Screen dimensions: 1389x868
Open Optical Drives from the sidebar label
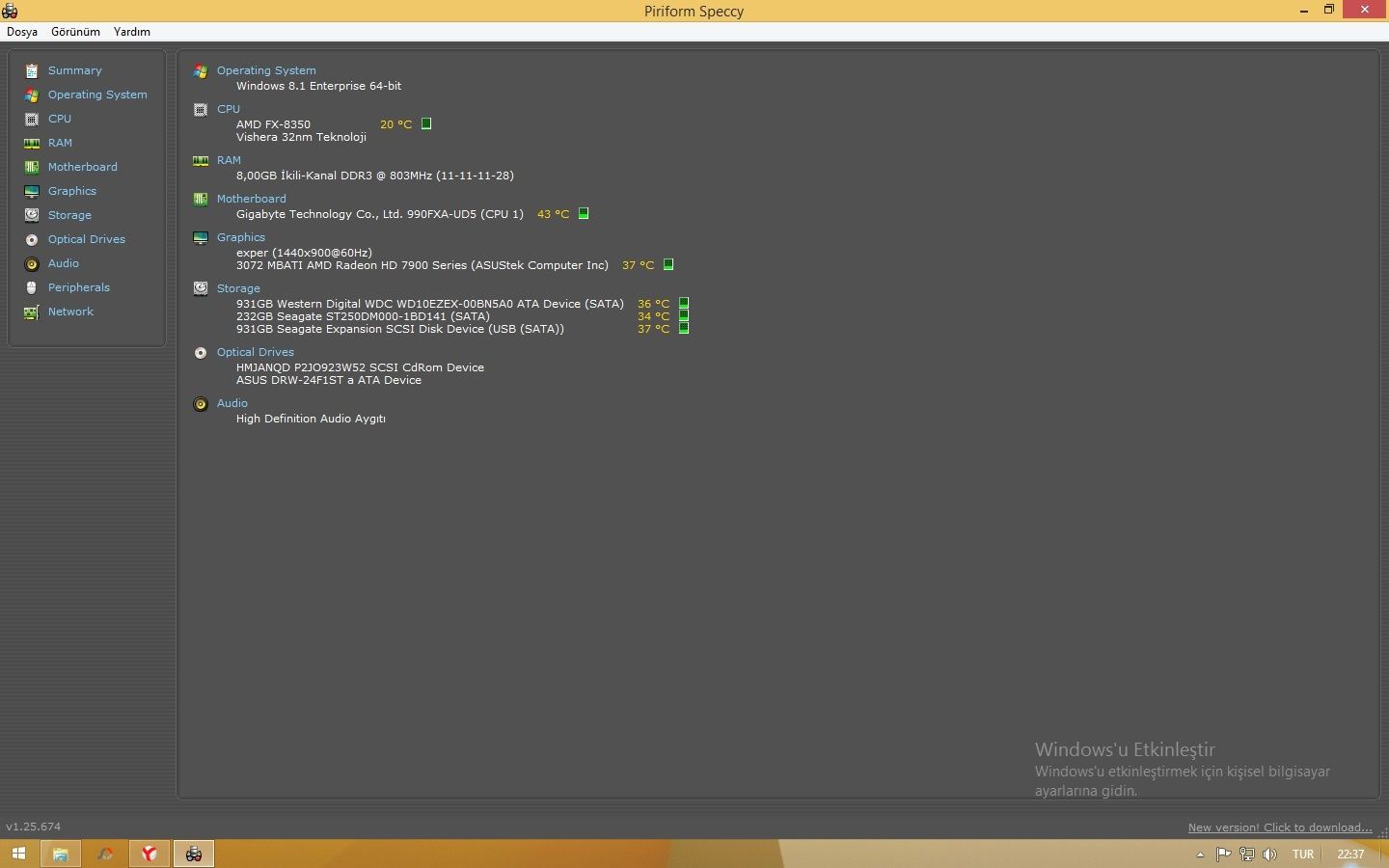[x=87, y=239]
